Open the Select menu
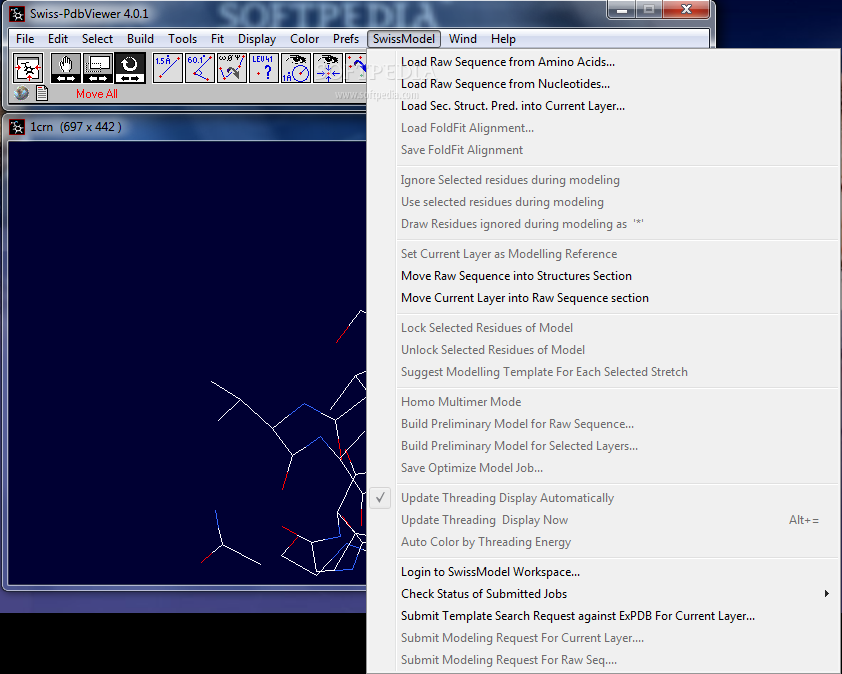842x674 pixels. click(x=97, y=39)
